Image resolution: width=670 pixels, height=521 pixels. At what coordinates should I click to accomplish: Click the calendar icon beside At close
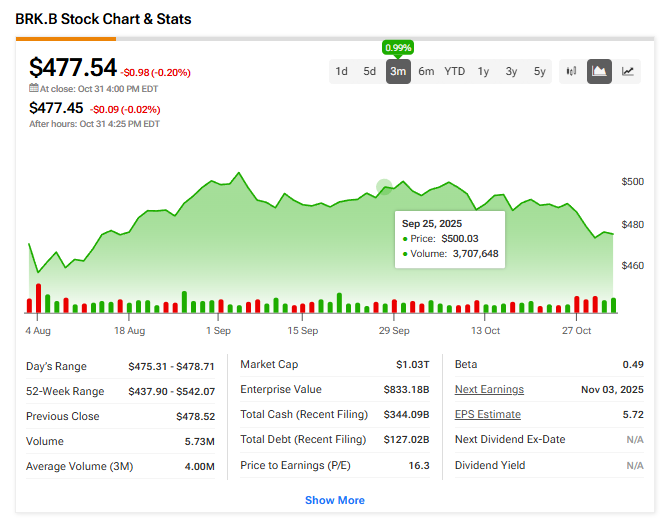[x=33, y=88]
